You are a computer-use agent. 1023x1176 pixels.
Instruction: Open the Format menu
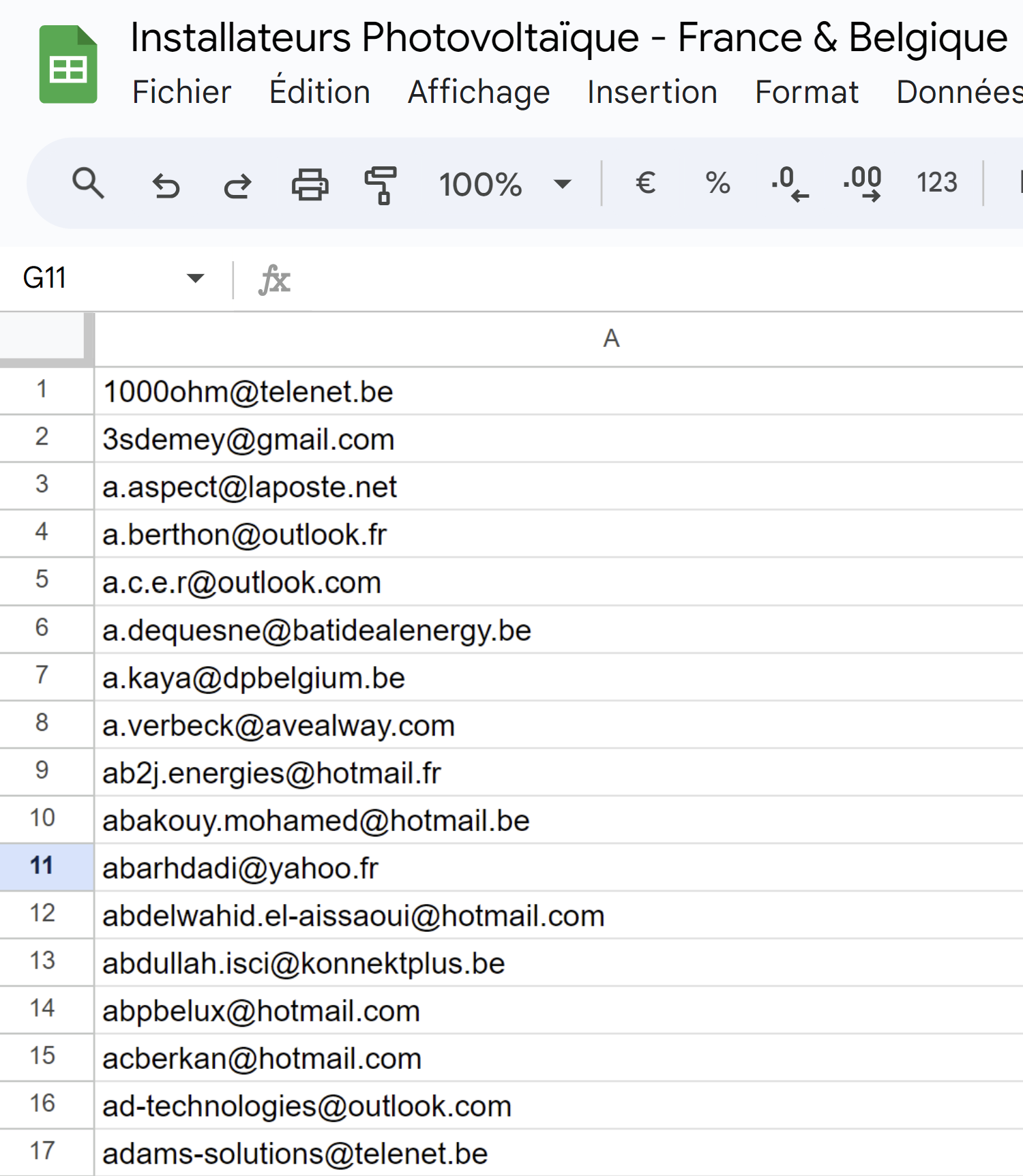click(x=807, y=92)
